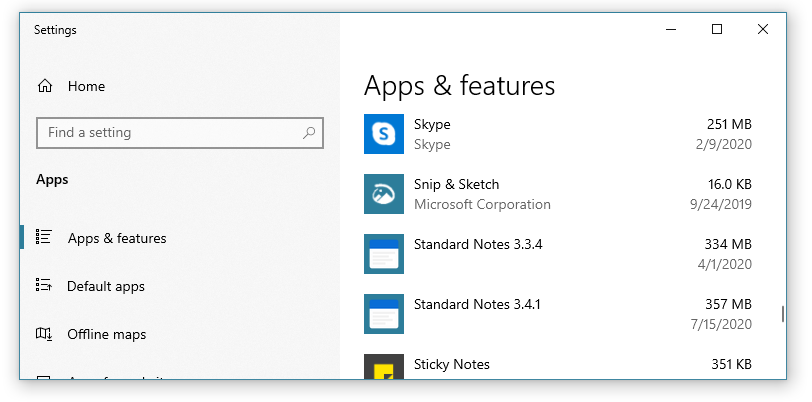Click the 2/9/2020 install date
This screenshot has width=812, height=402.
[723, 144]
